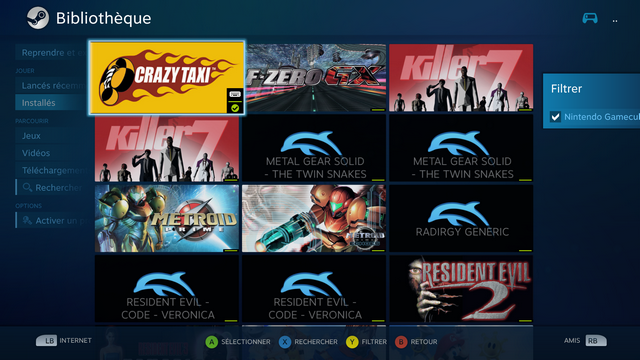Viewport: 640px width, 360px height.
Task: Open the Radirgy Generic game tile
Action: [x=461, y=218]
